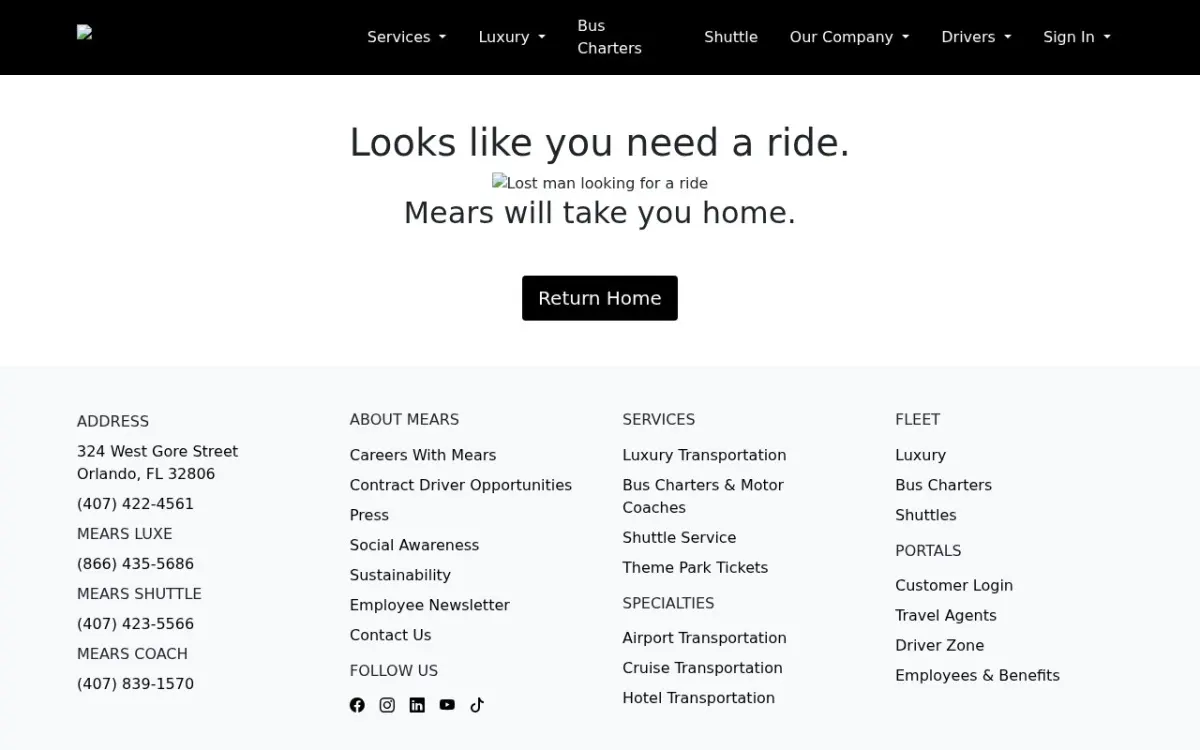
Task: Open the Theme Park Tickets link
Action: [x=695, y=568]
